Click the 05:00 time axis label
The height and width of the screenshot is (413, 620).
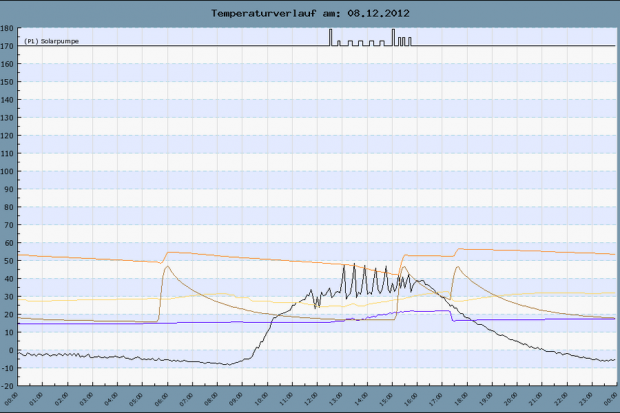(136, 399)
